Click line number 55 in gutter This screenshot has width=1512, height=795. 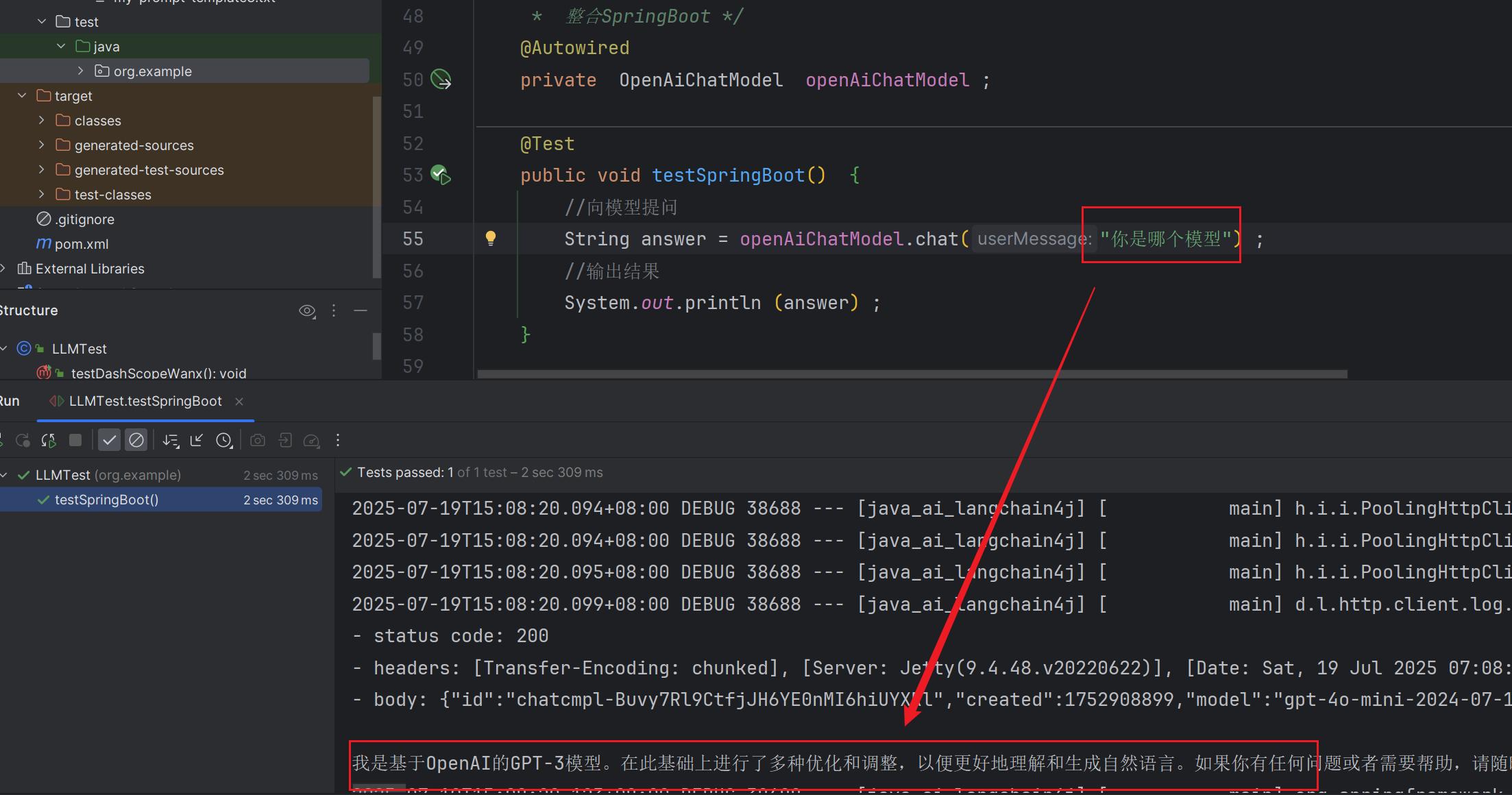(x=413, y=239)
